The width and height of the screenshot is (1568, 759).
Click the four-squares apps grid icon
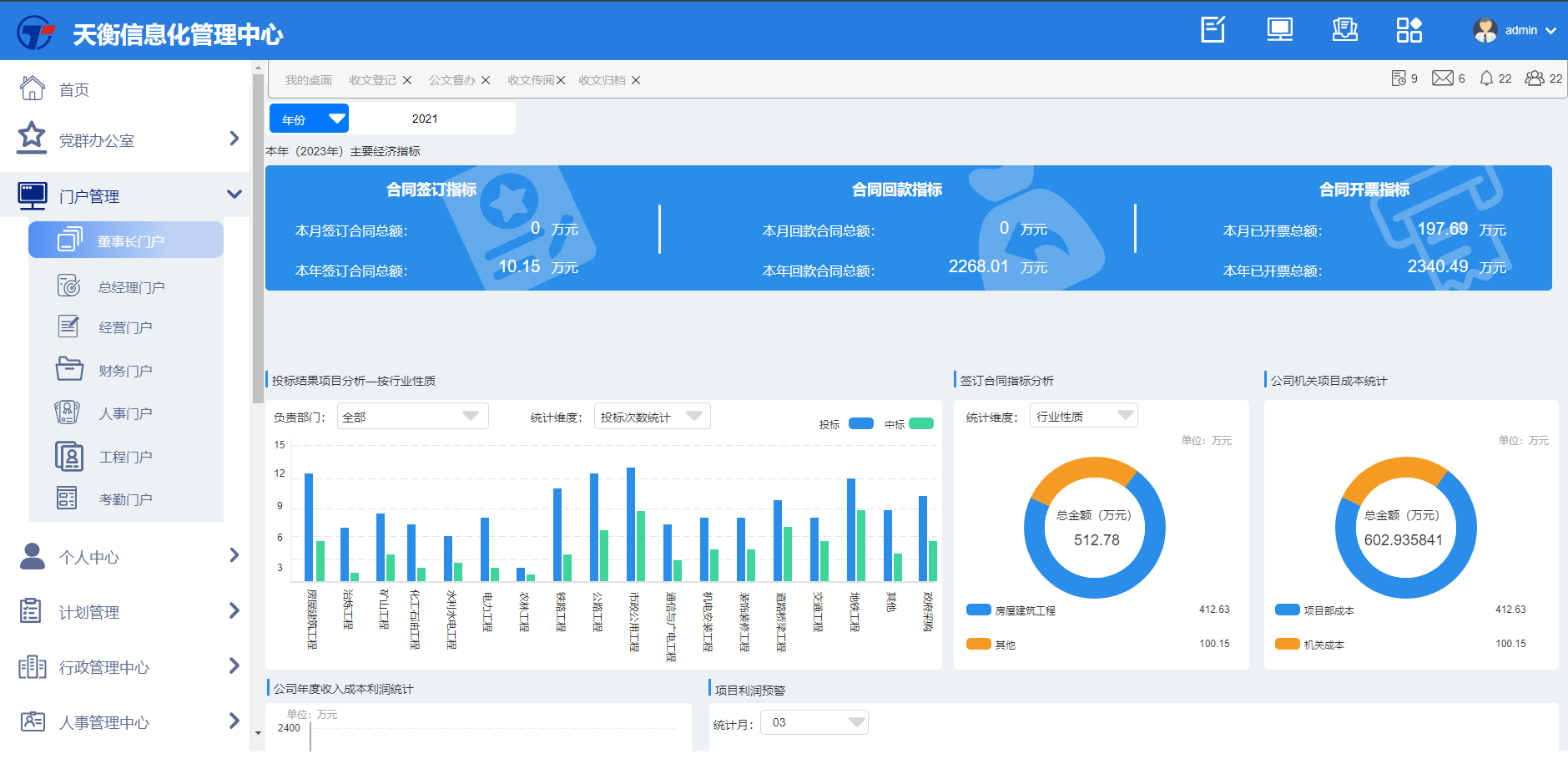pyautogui.click(x=1409, y=30)
